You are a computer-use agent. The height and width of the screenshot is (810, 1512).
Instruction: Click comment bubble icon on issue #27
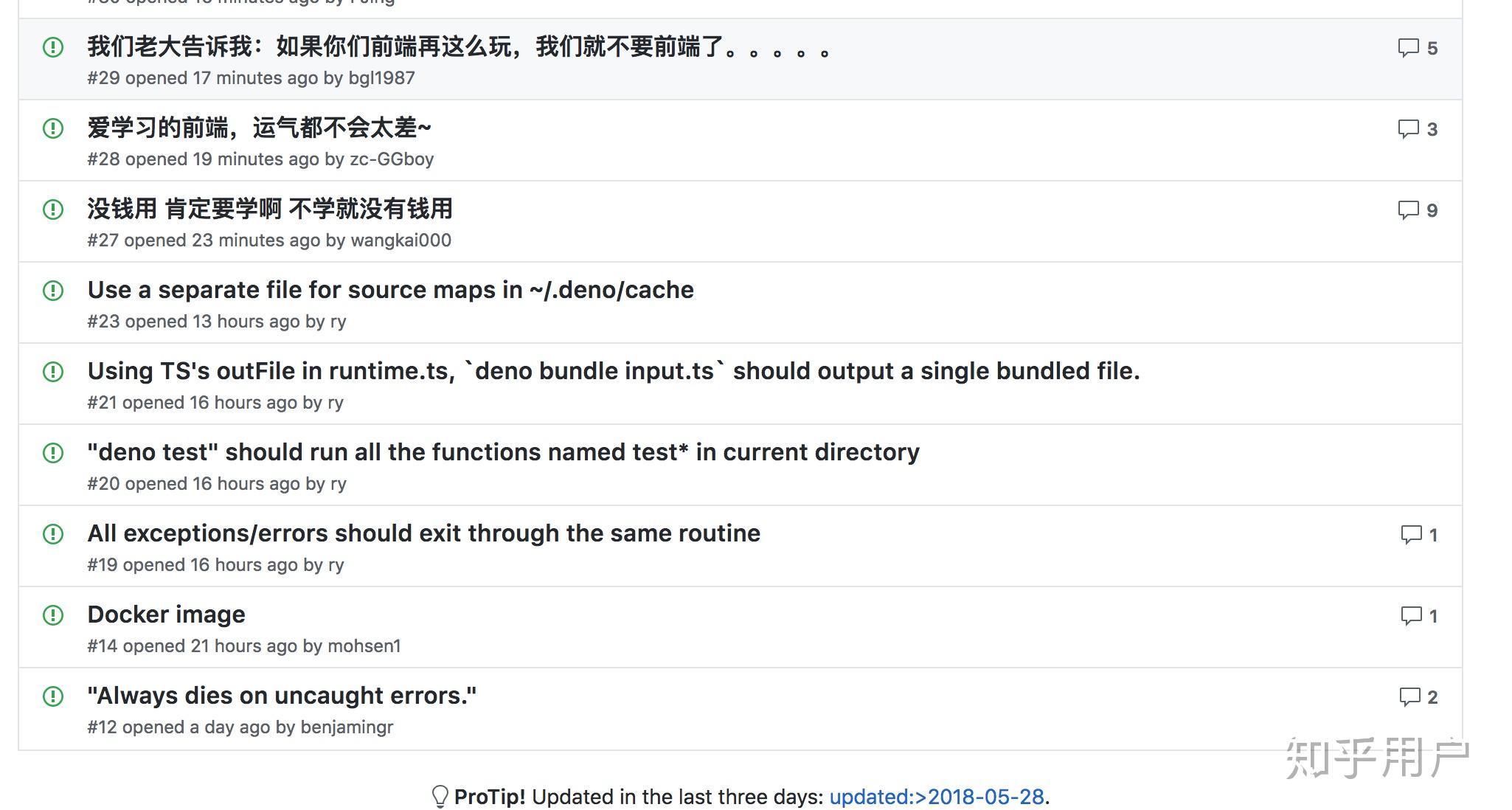pos(1408,210)
